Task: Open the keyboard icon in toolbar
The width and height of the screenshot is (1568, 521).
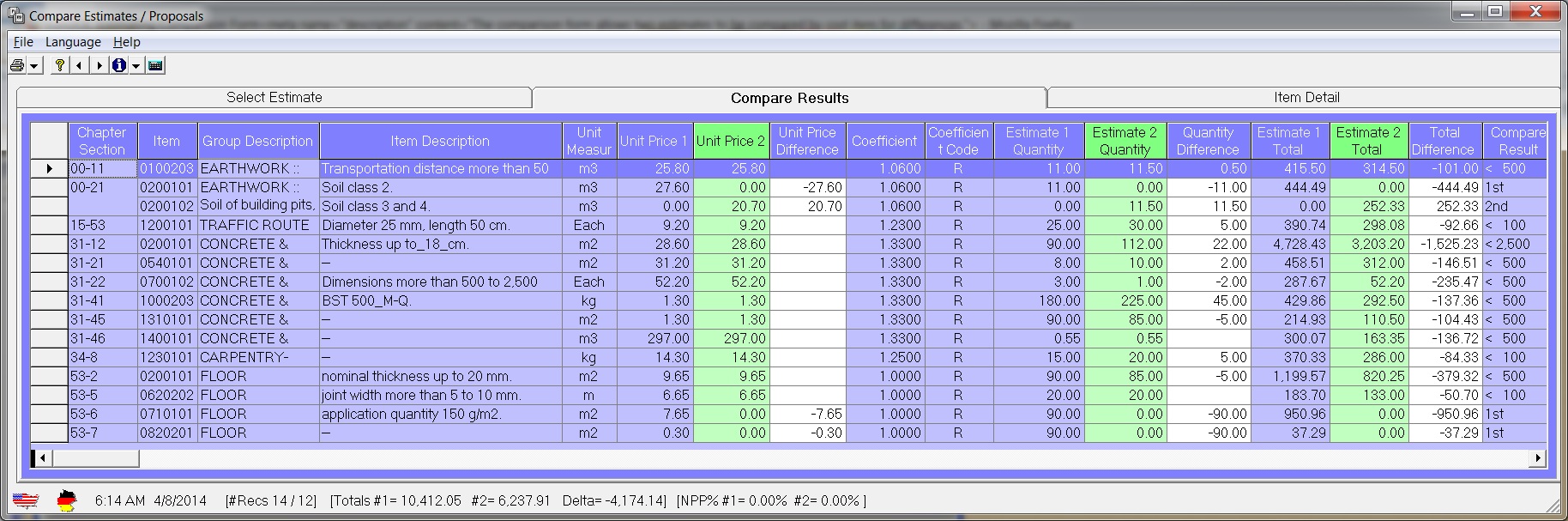Action: 155,65
